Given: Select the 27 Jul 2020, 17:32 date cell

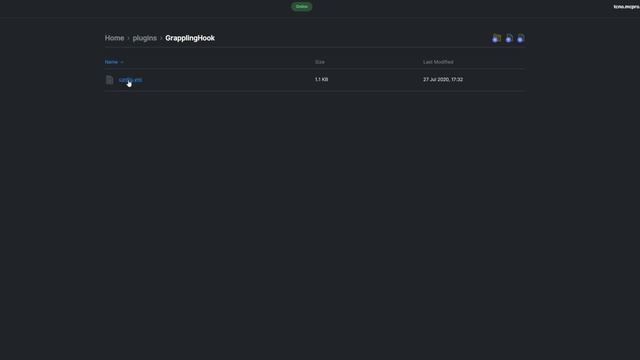Looking at the screenshot, I should [443, 80].
